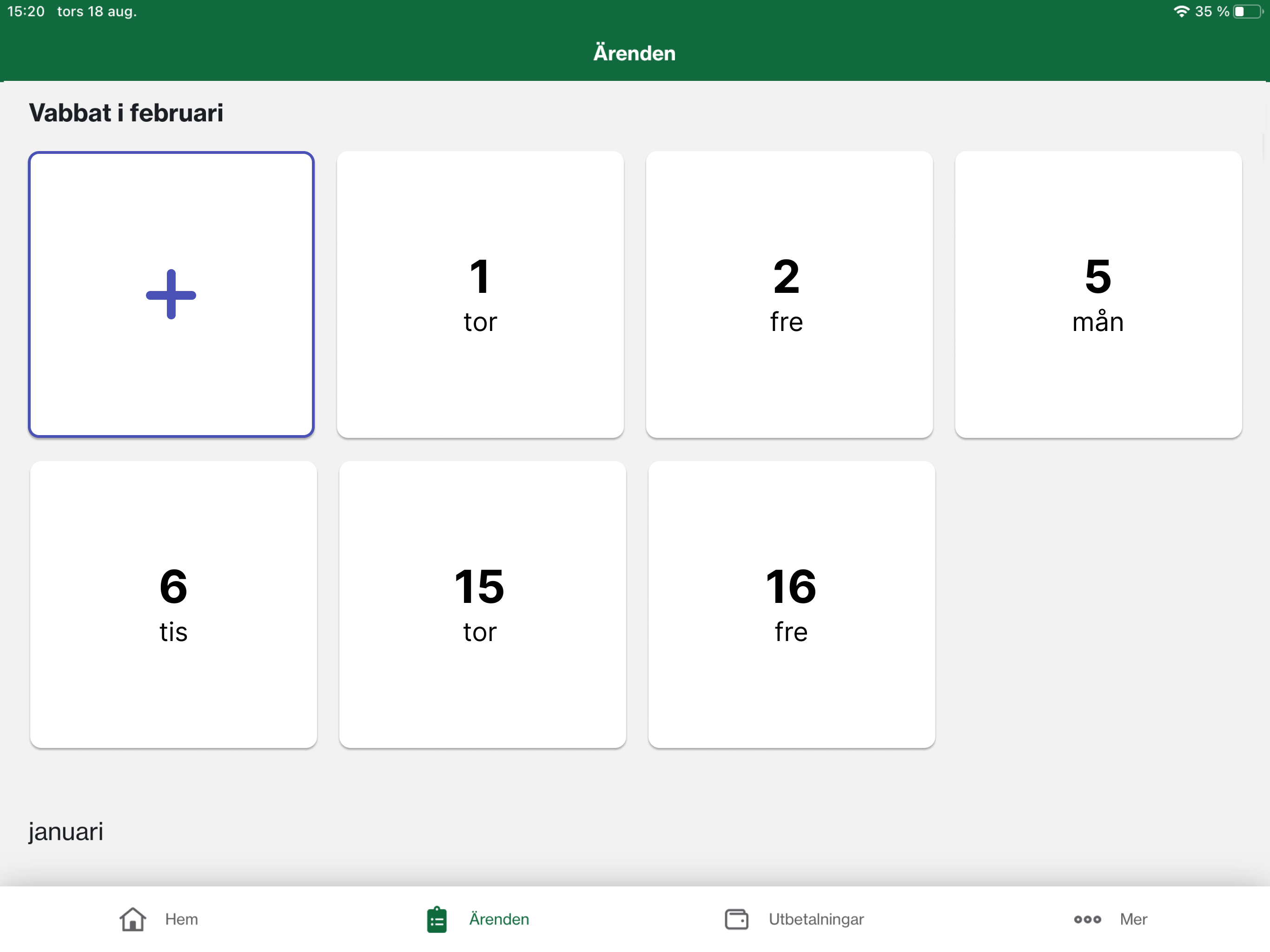Image resolution: width=1270 pixels, height=952 pixels.
Task: Open the Utbetalningar tab label
Action: click(816, 919)
